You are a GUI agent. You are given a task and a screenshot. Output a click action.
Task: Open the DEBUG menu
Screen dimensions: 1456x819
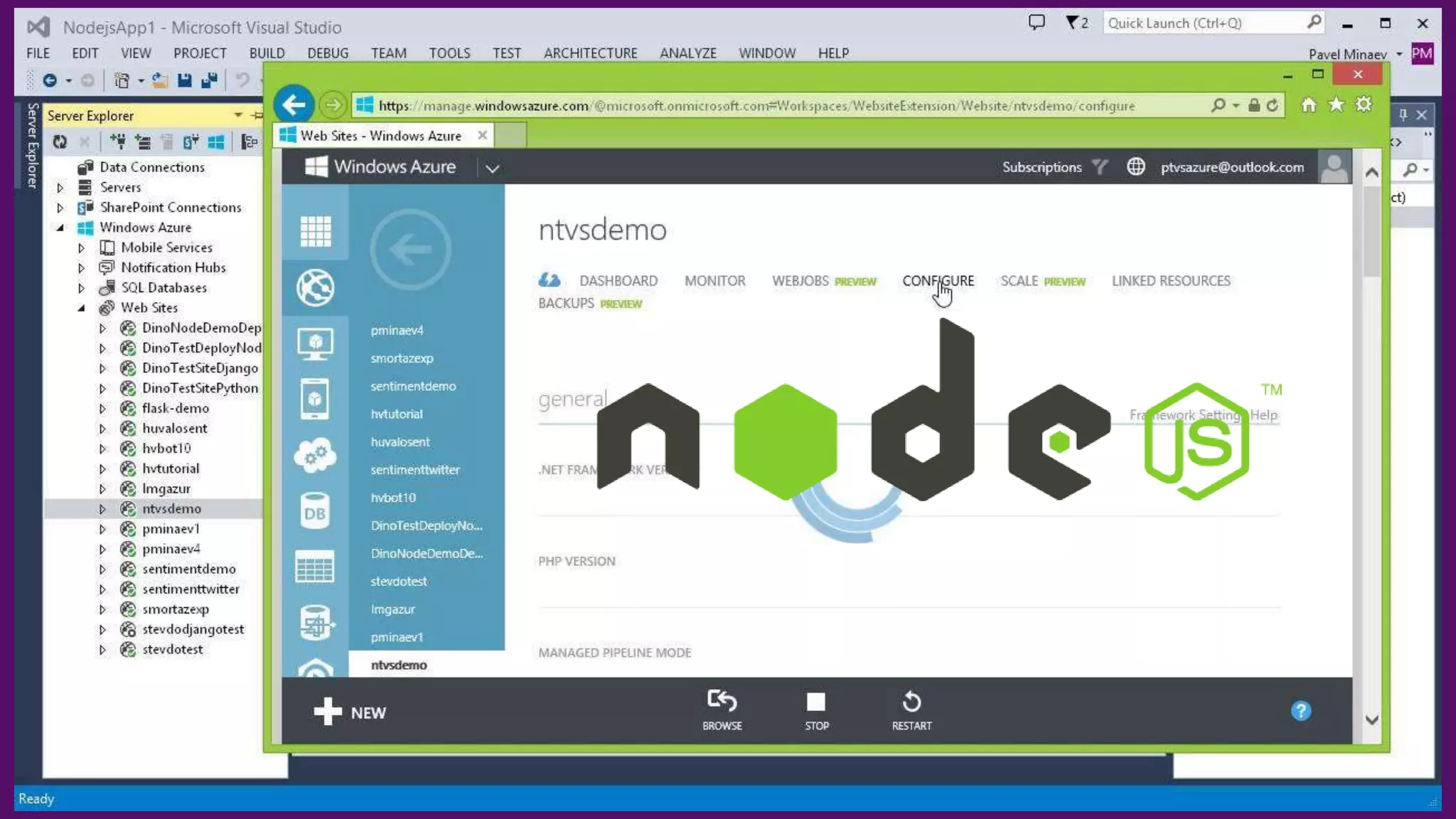[327, 53]
